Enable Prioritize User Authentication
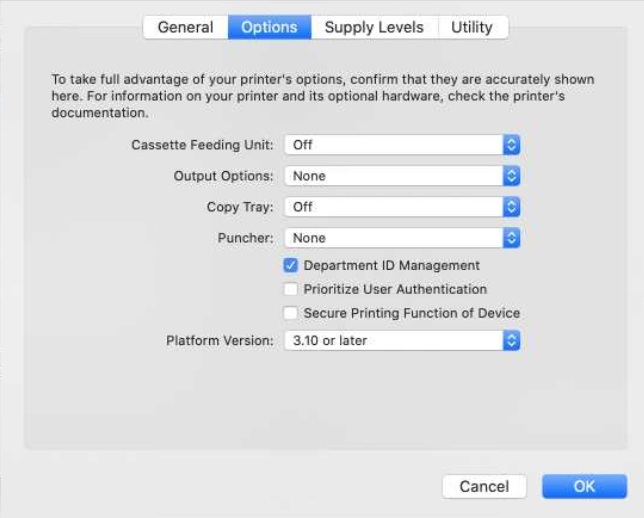 coord(291,289)
